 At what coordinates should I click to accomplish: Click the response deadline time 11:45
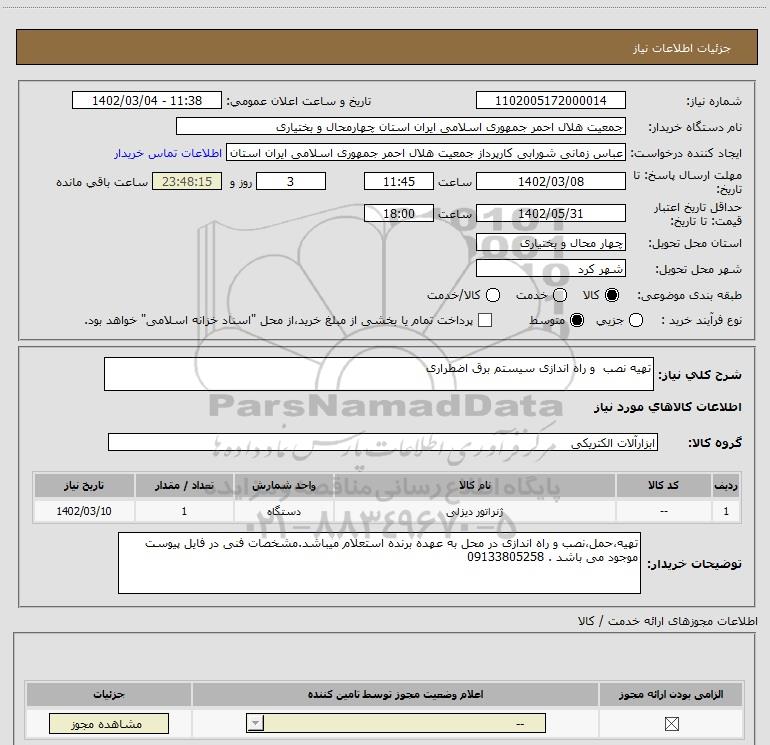coord(399,181)
